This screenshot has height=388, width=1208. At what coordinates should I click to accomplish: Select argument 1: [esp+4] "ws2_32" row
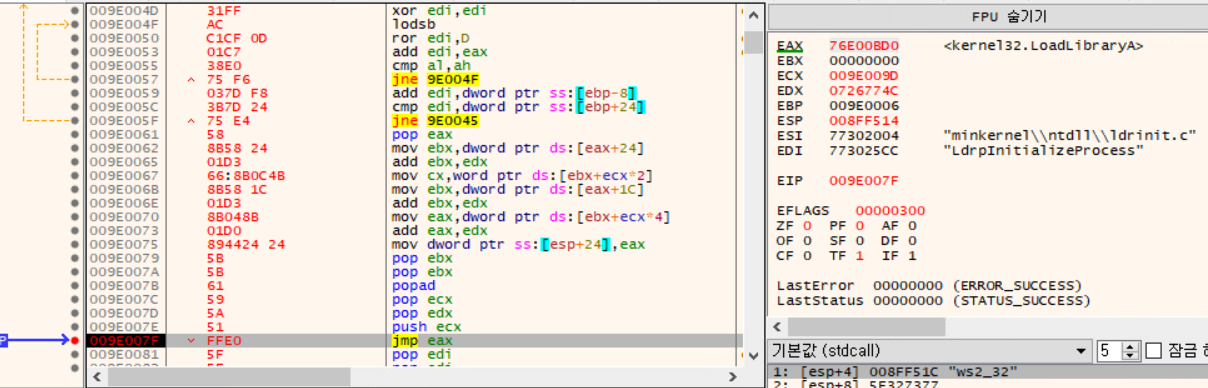point(987,371)
